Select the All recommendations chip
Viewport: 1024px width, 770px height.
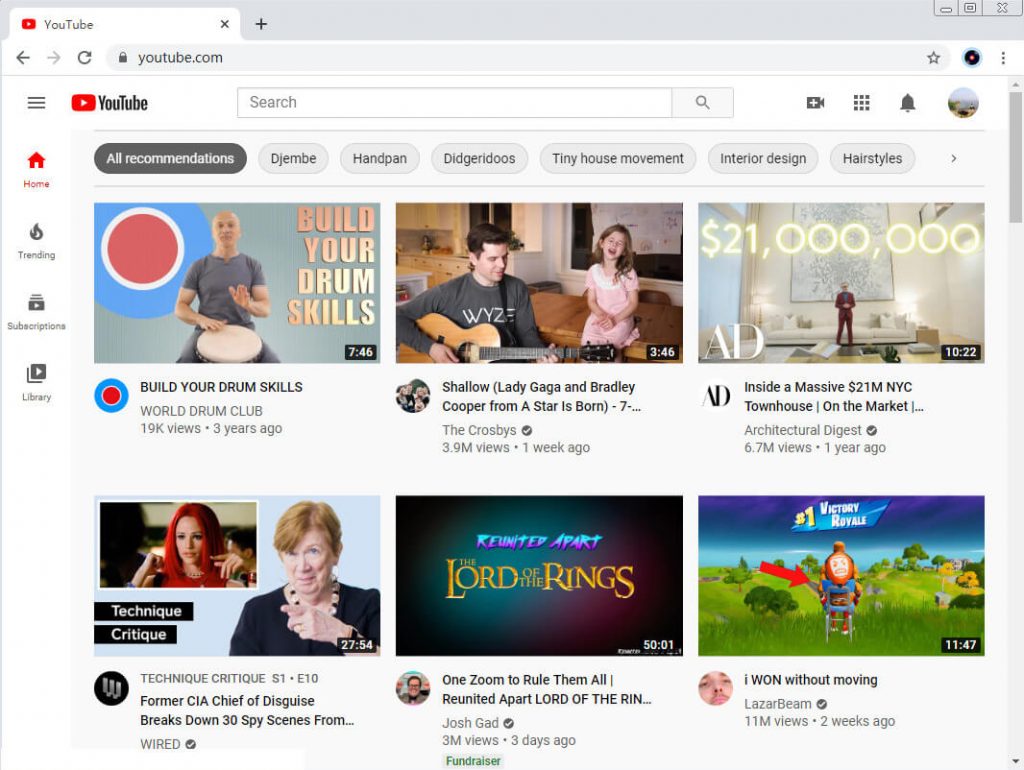170,159
